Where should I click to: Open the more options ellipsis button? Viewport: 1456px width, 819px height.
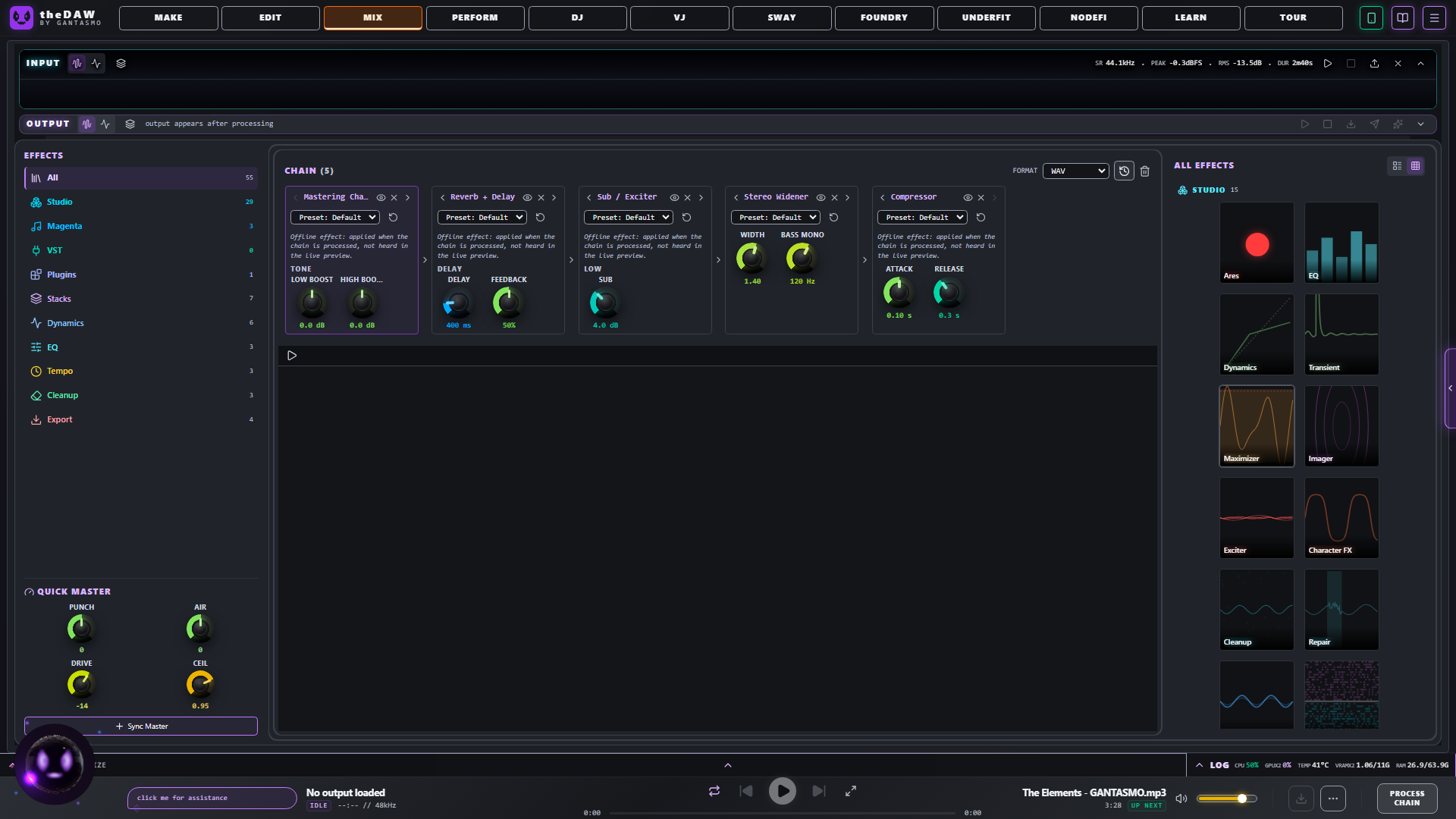click(1333, 799)
